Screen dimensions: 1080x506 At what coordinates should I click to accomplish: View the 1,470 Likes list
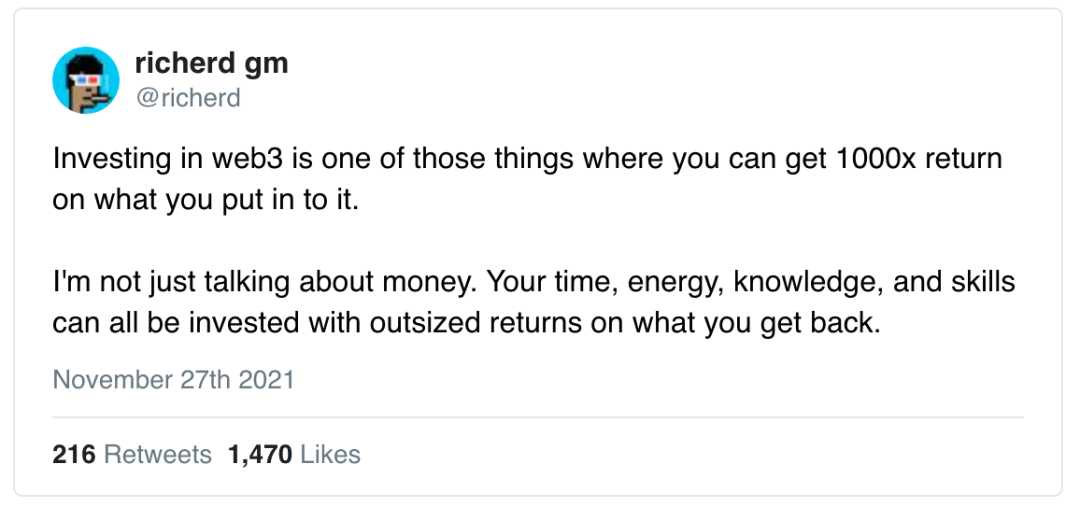click(294, 454)
